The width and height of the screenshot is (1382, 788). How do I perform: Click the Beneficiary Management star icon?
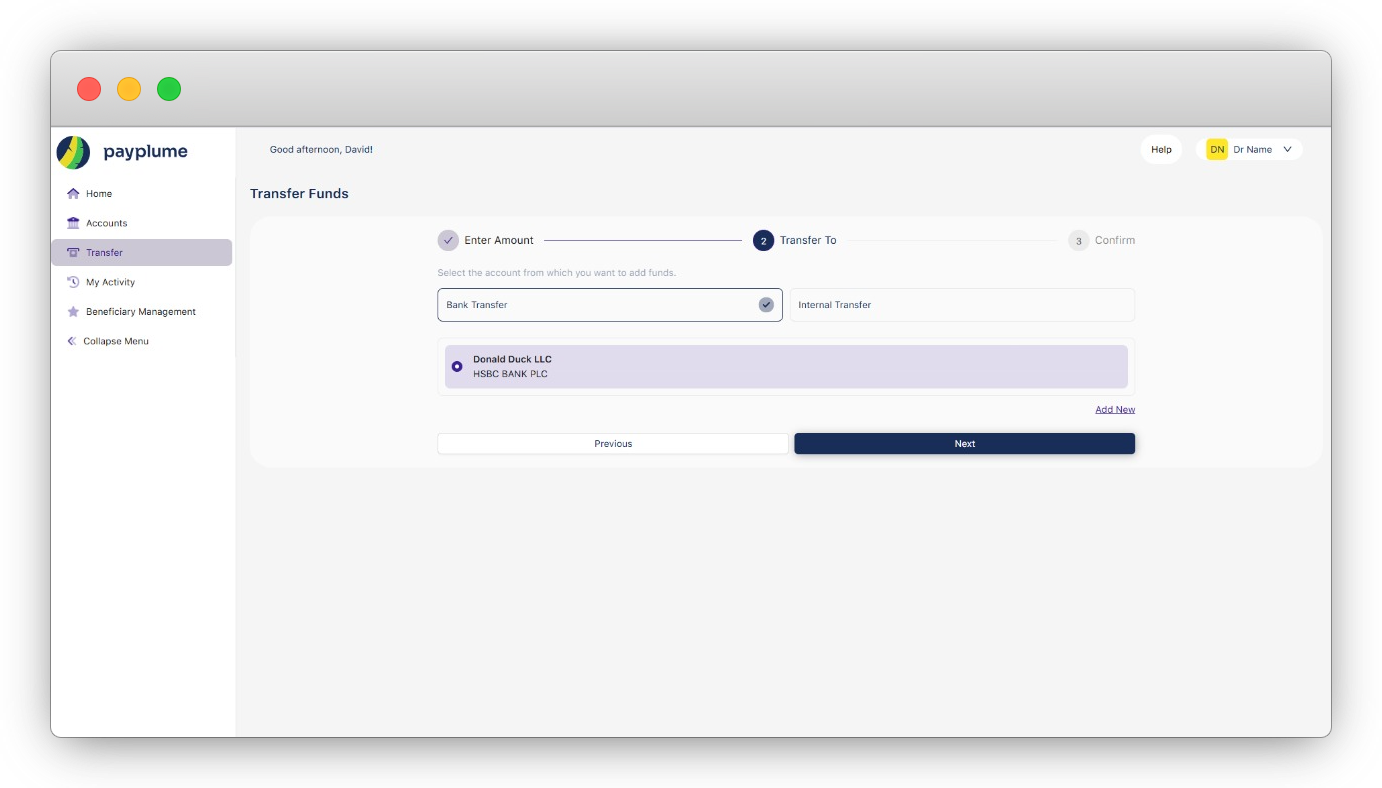73,312
